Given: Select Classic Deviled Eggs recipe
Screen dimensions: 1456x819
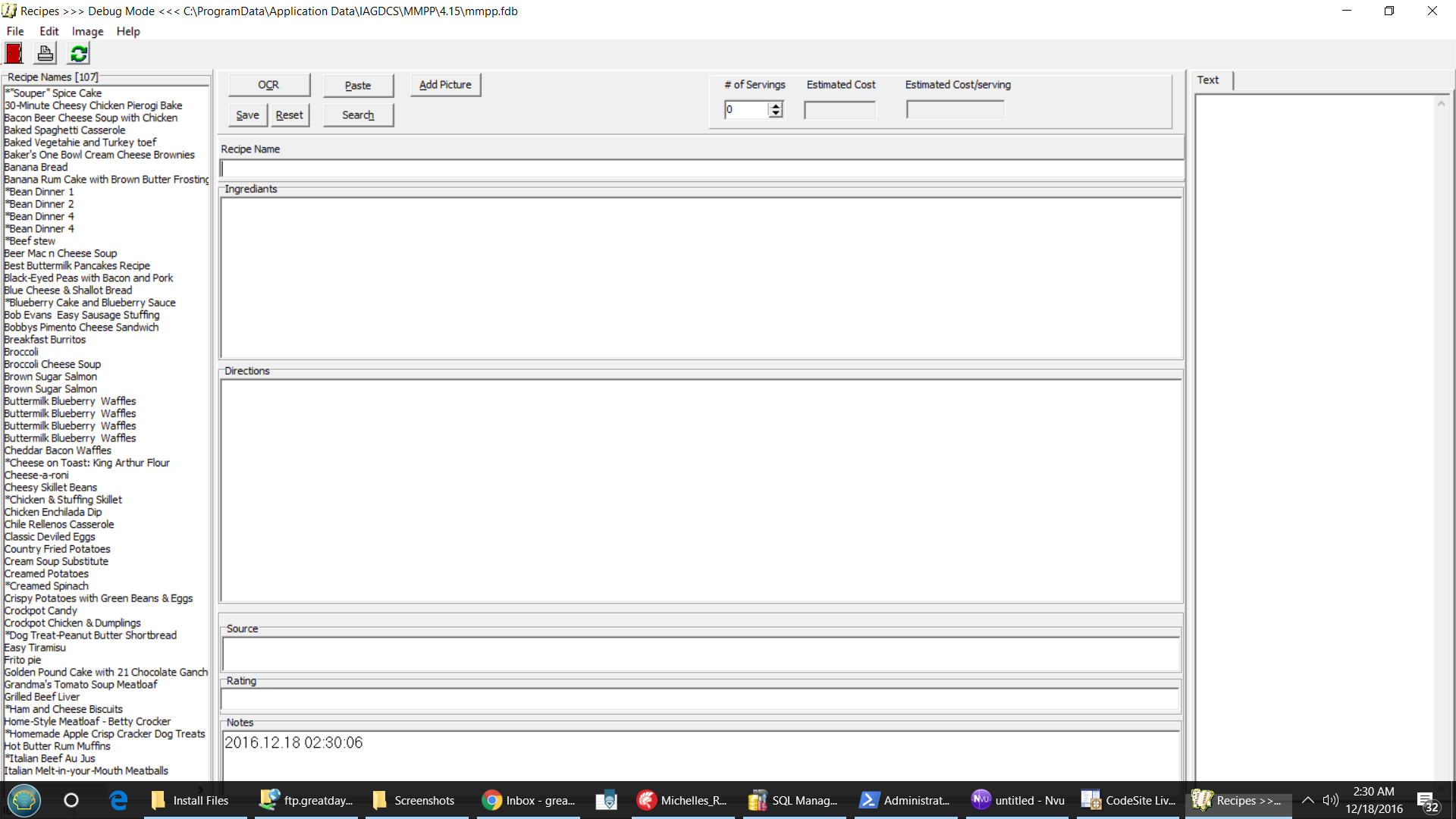Looking at the screenshot, I should click(49, 537).
